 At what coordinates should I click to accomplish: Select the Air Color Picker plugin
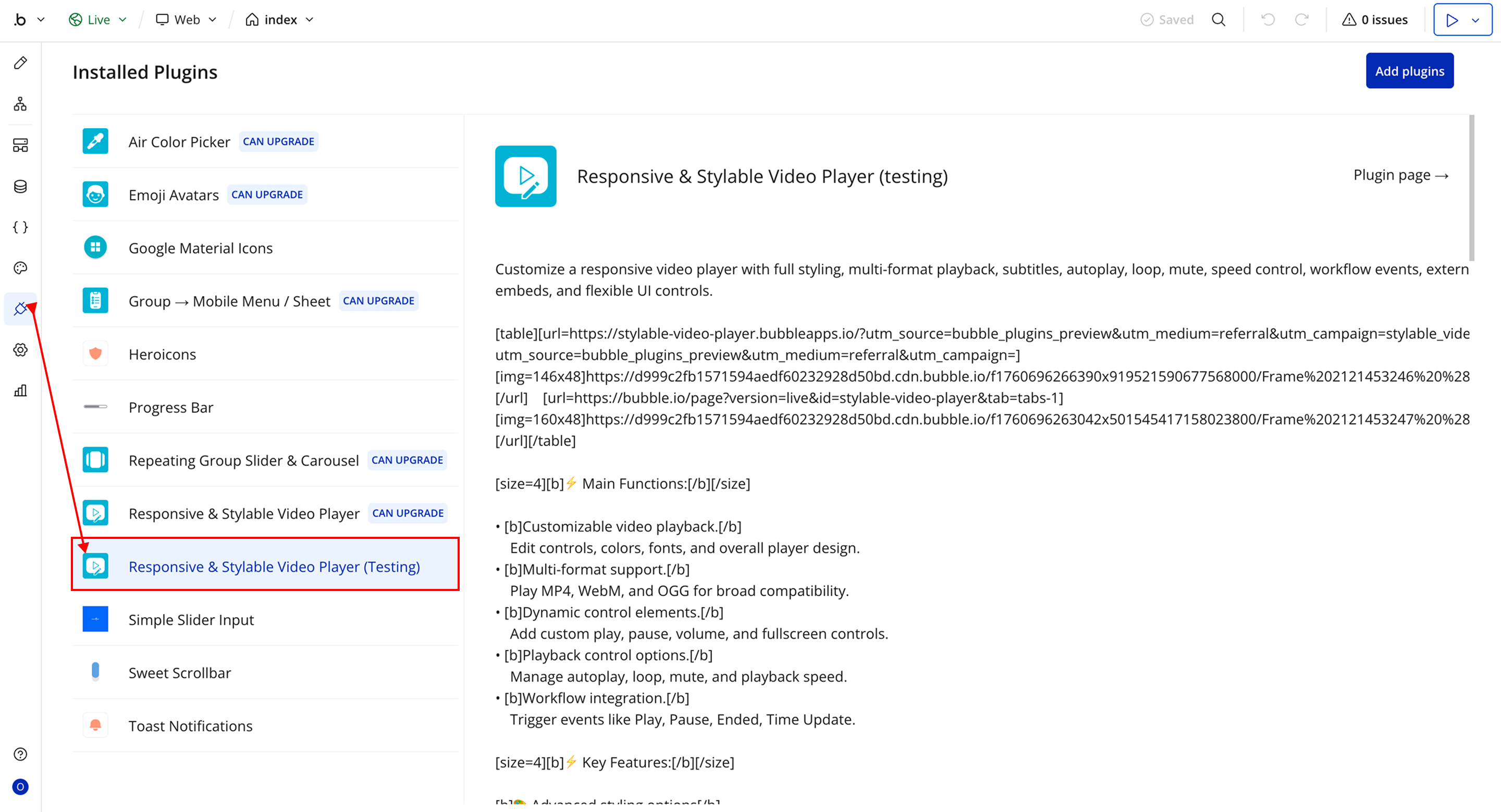[179, 142]
